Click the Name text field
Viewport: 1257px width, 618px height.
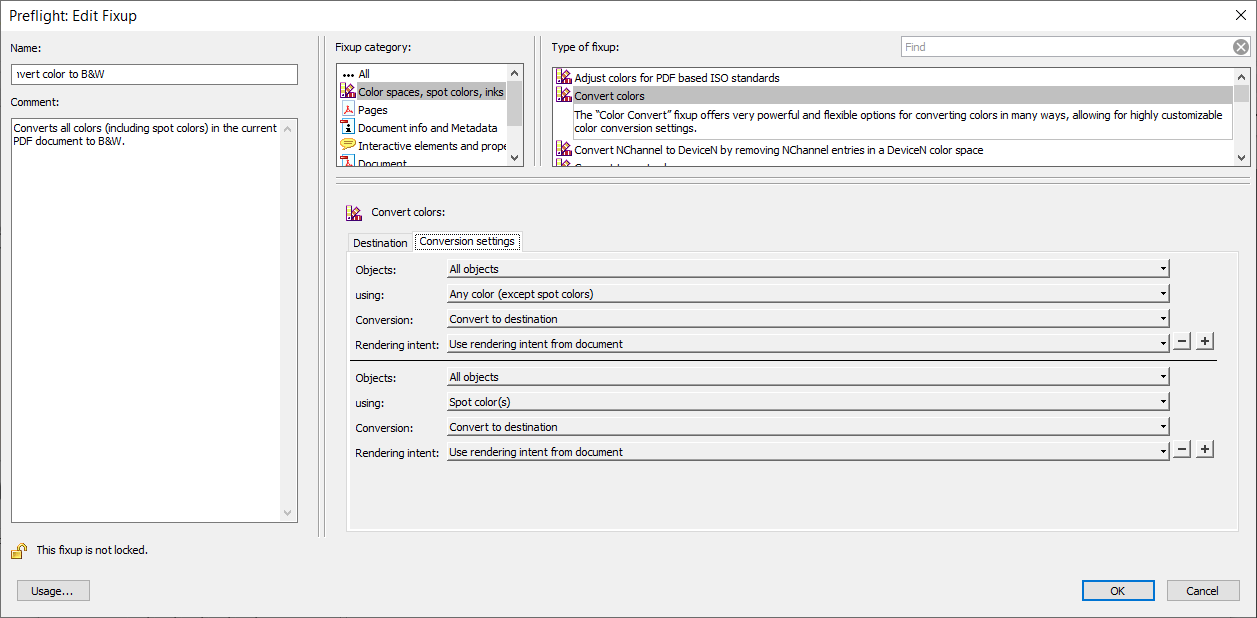[x=155, y=75]
